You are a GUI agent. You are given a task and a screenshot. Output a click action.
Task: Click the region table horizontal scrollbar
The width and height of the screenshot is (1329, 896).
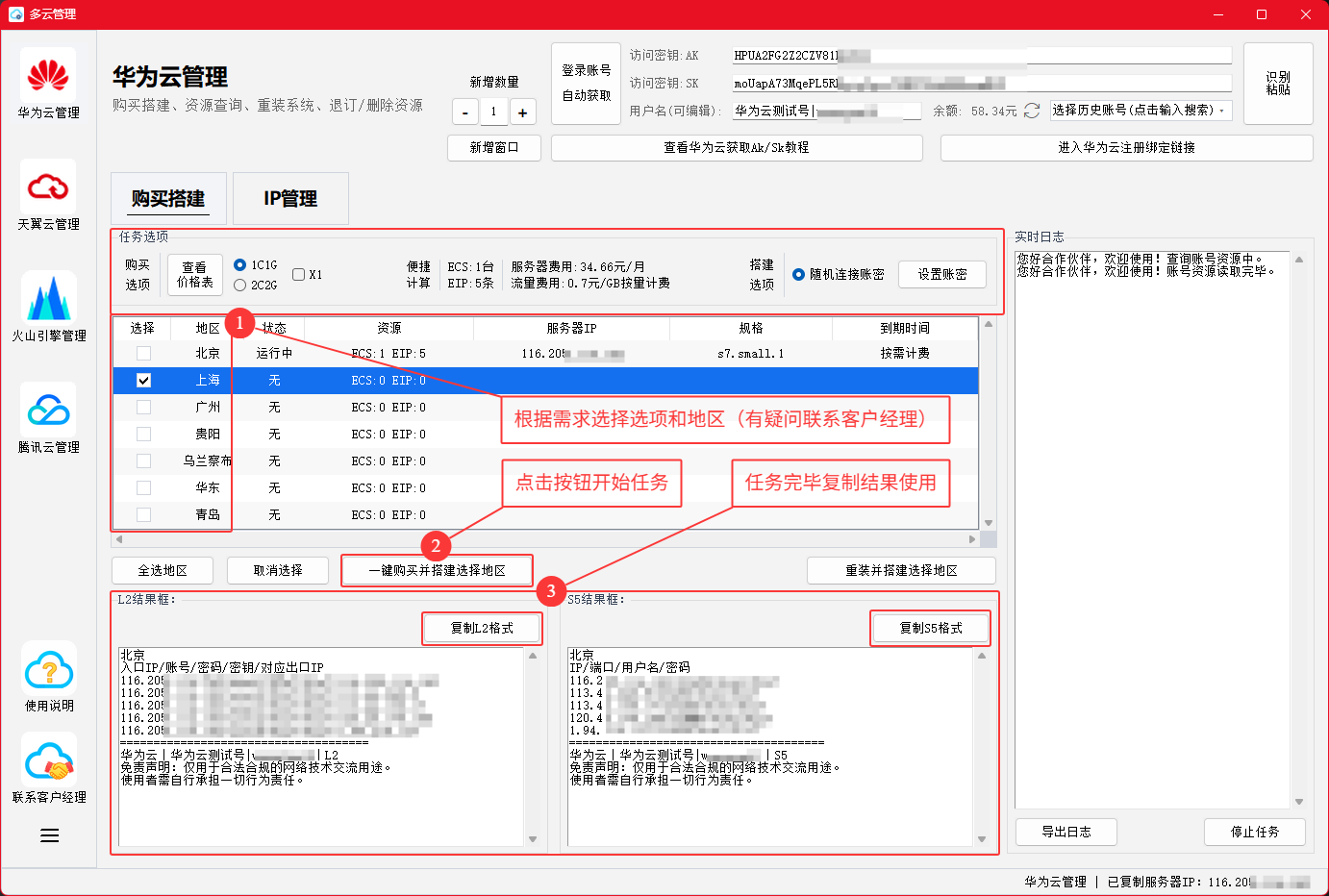click(545, 539)
